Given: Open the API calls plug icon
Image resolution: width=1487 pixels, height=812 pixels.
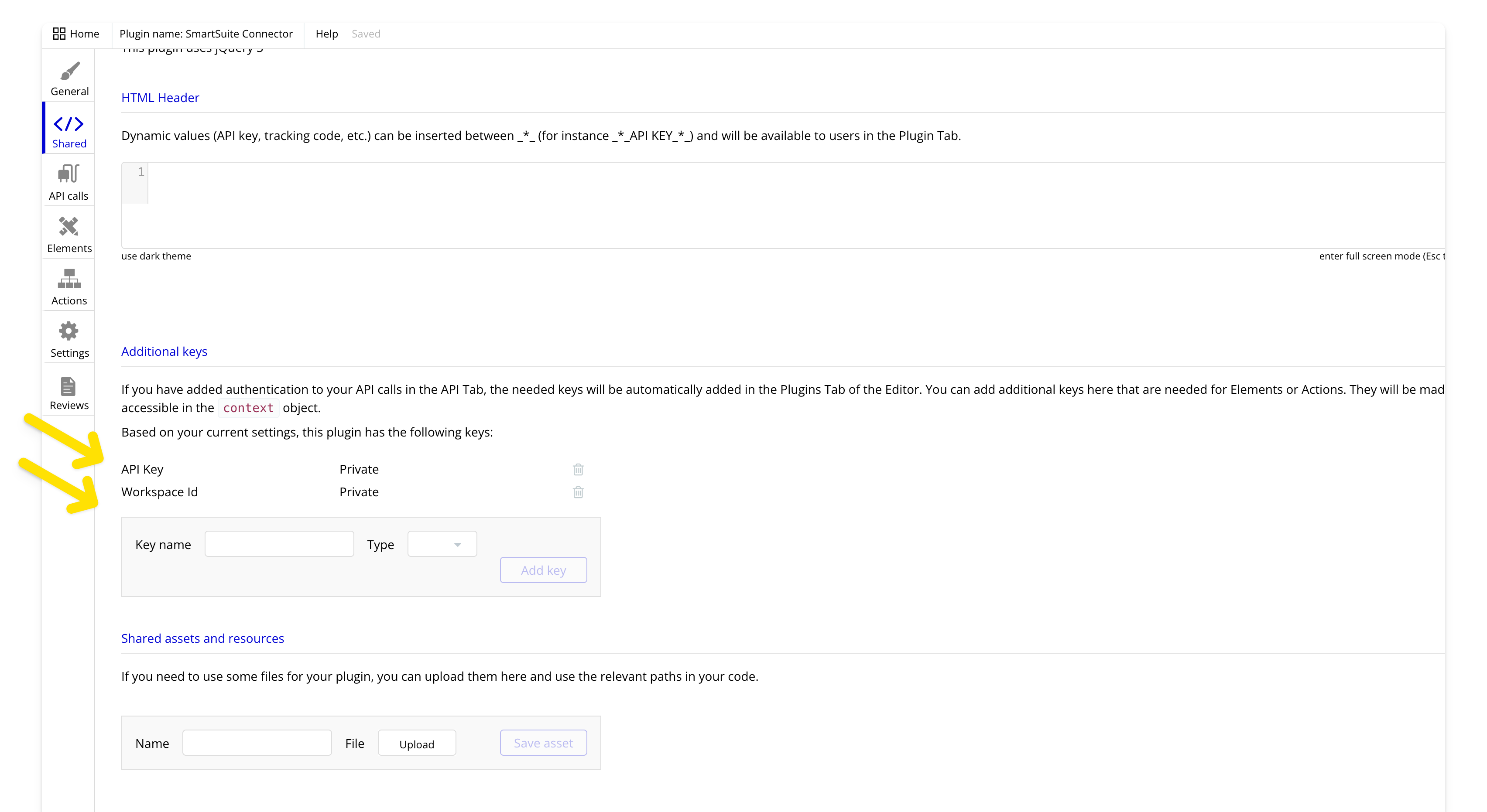Looking at the screenshot, I should tap(69, 174).
